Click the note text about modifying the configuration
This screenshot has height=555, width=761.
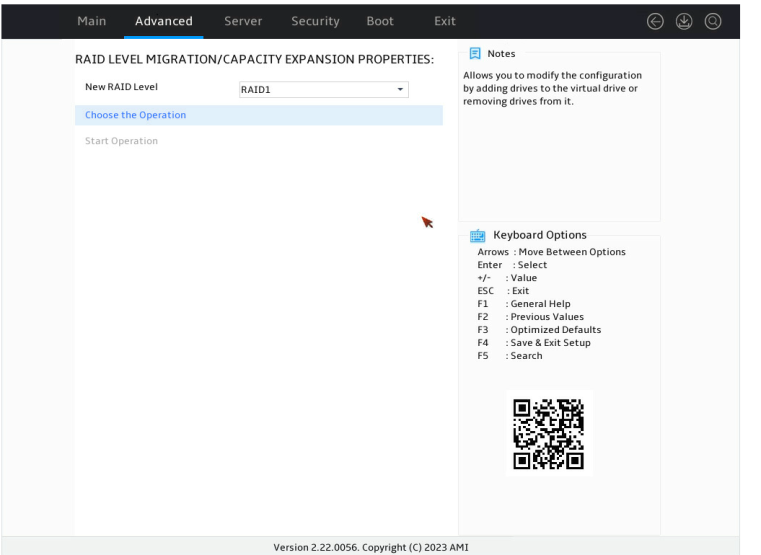pyautogui.click(x=552, y=88)
